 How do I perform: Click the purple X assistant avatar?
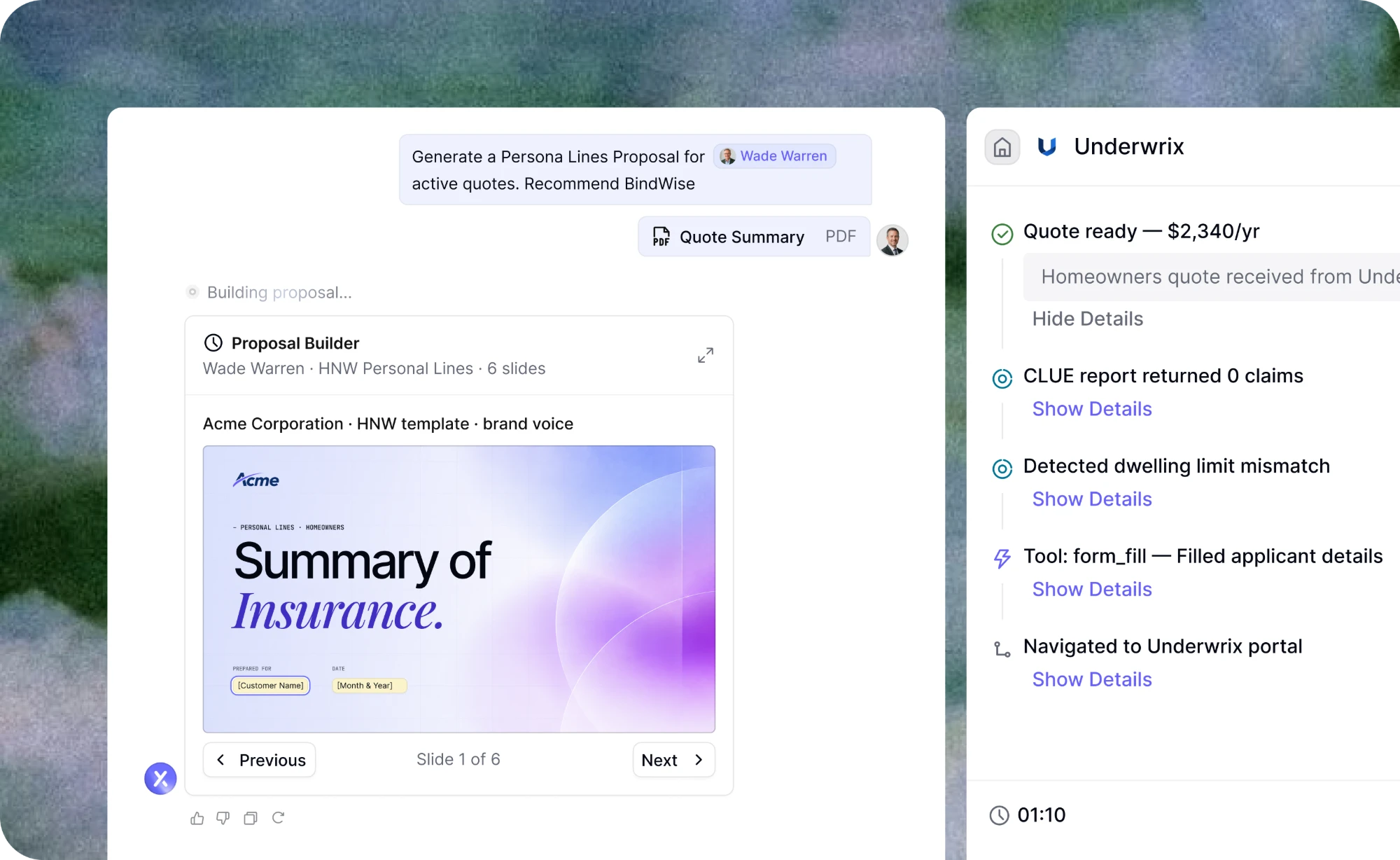pos(160,778)
